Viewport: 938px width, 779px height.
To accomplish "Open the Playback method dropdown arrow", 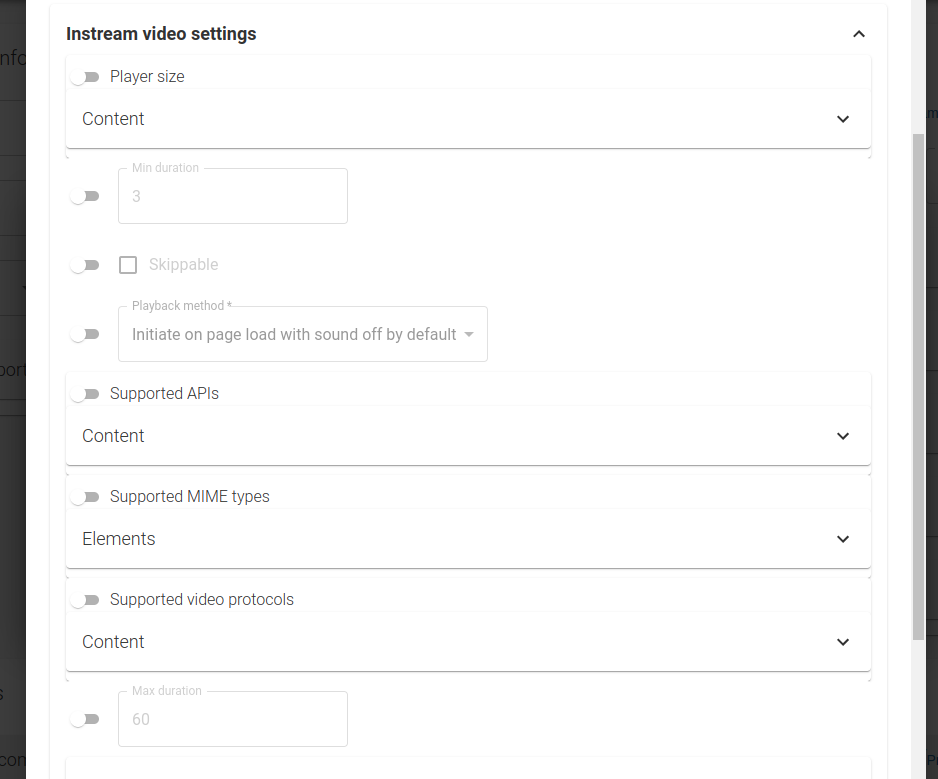I will click(x=469, y=334).
